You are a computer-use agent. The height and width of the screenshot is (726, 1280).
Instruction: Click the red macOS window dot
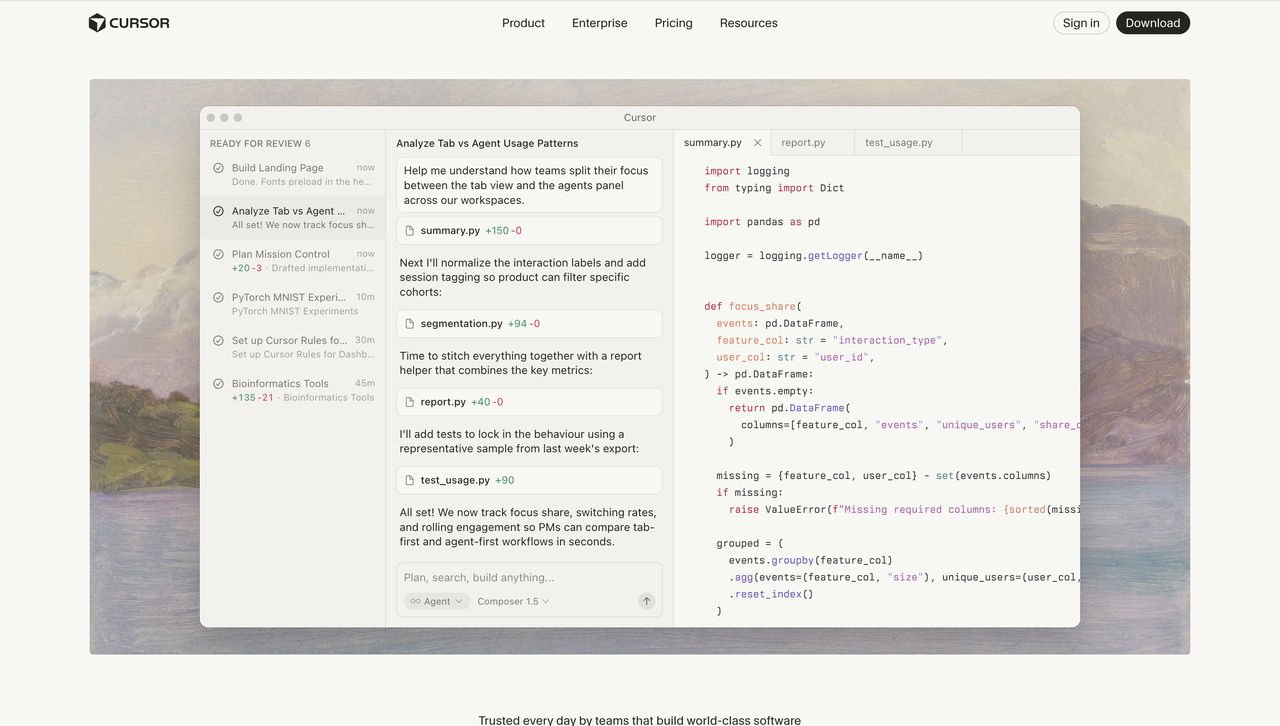[212, 118]
